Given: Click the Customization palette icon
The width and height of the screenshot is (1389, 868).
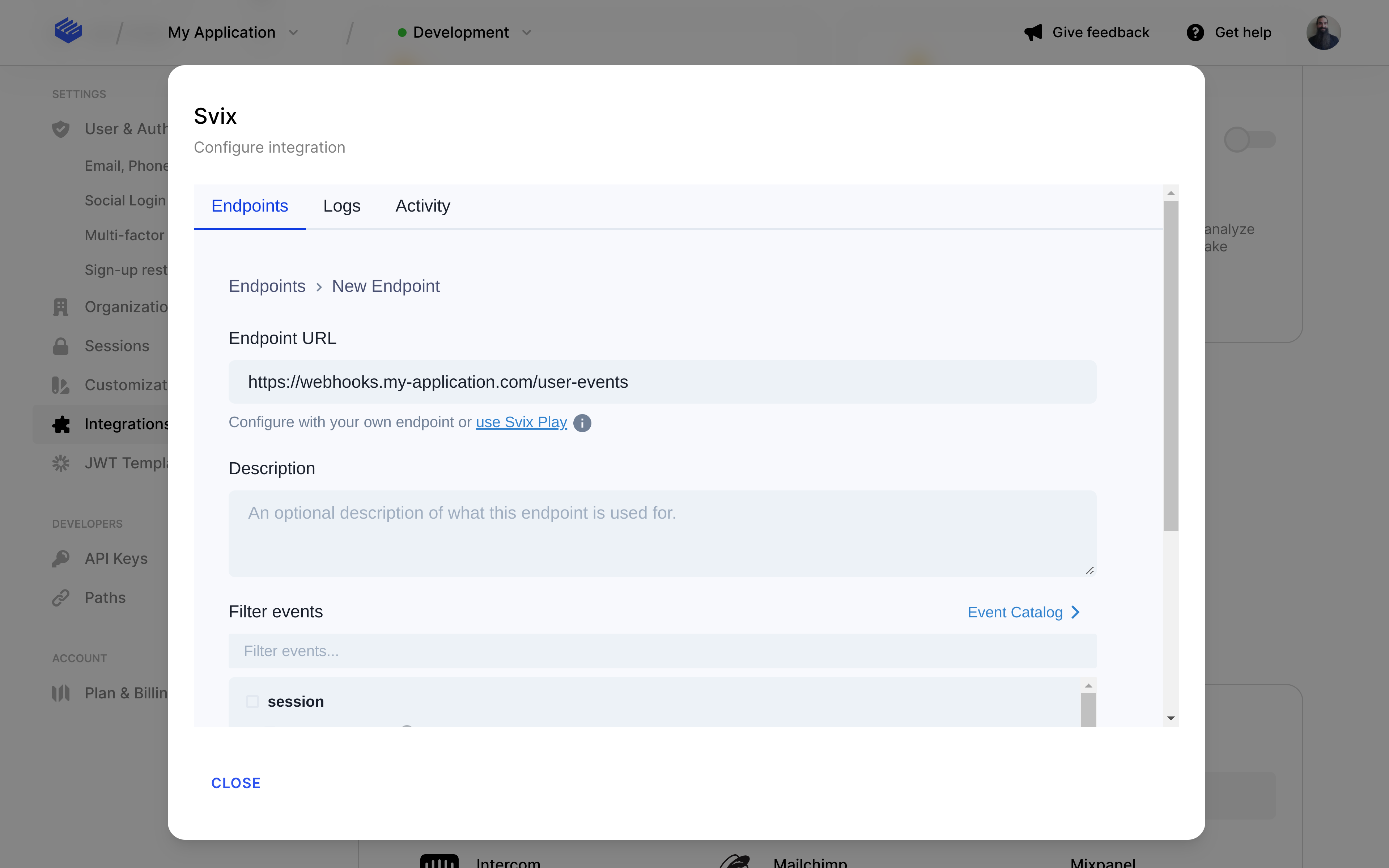Looking at the screenshot, I should coord(61,385).
